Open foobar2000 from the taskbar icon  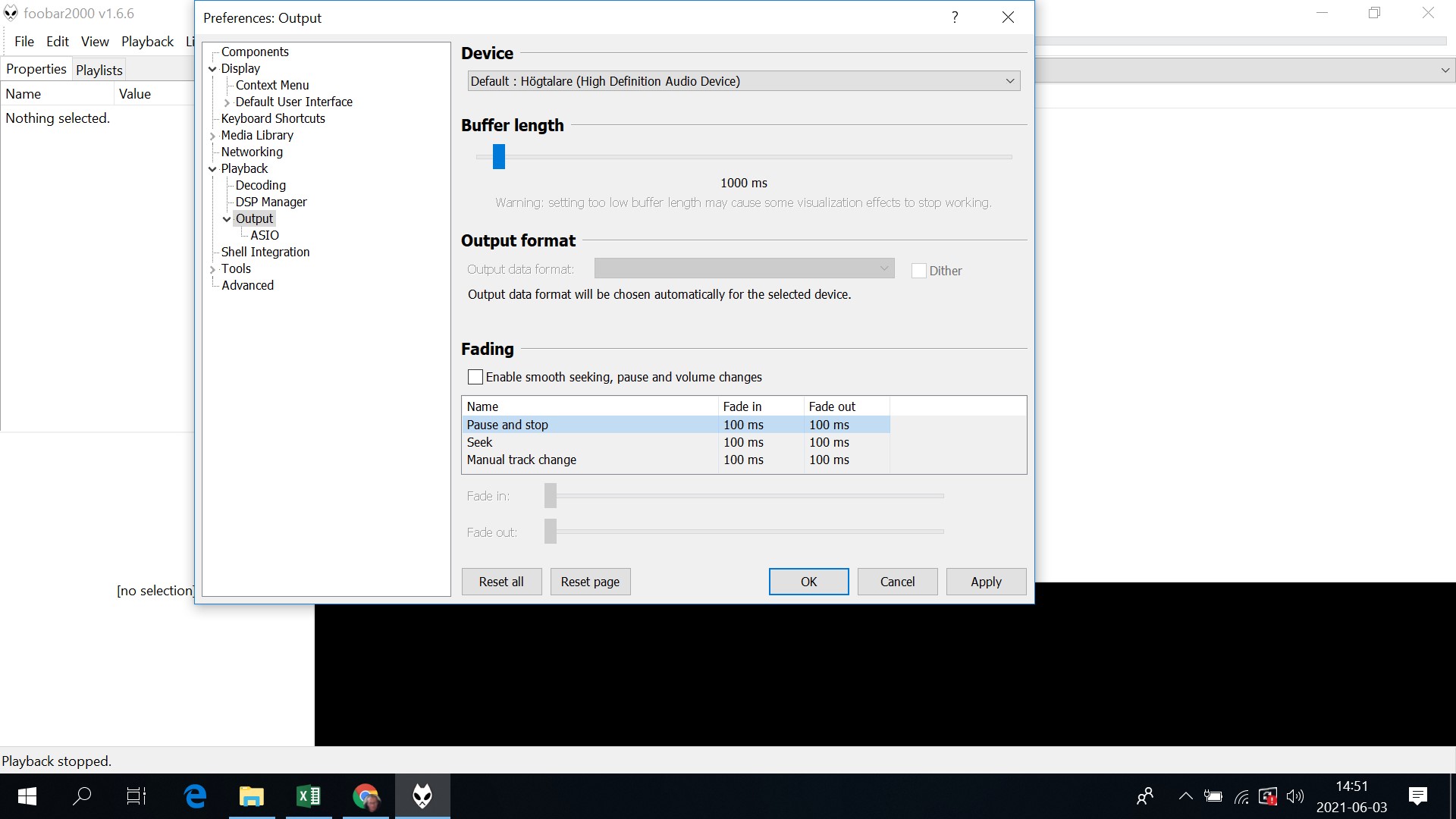pyautogui.click(x=422, y=796)
